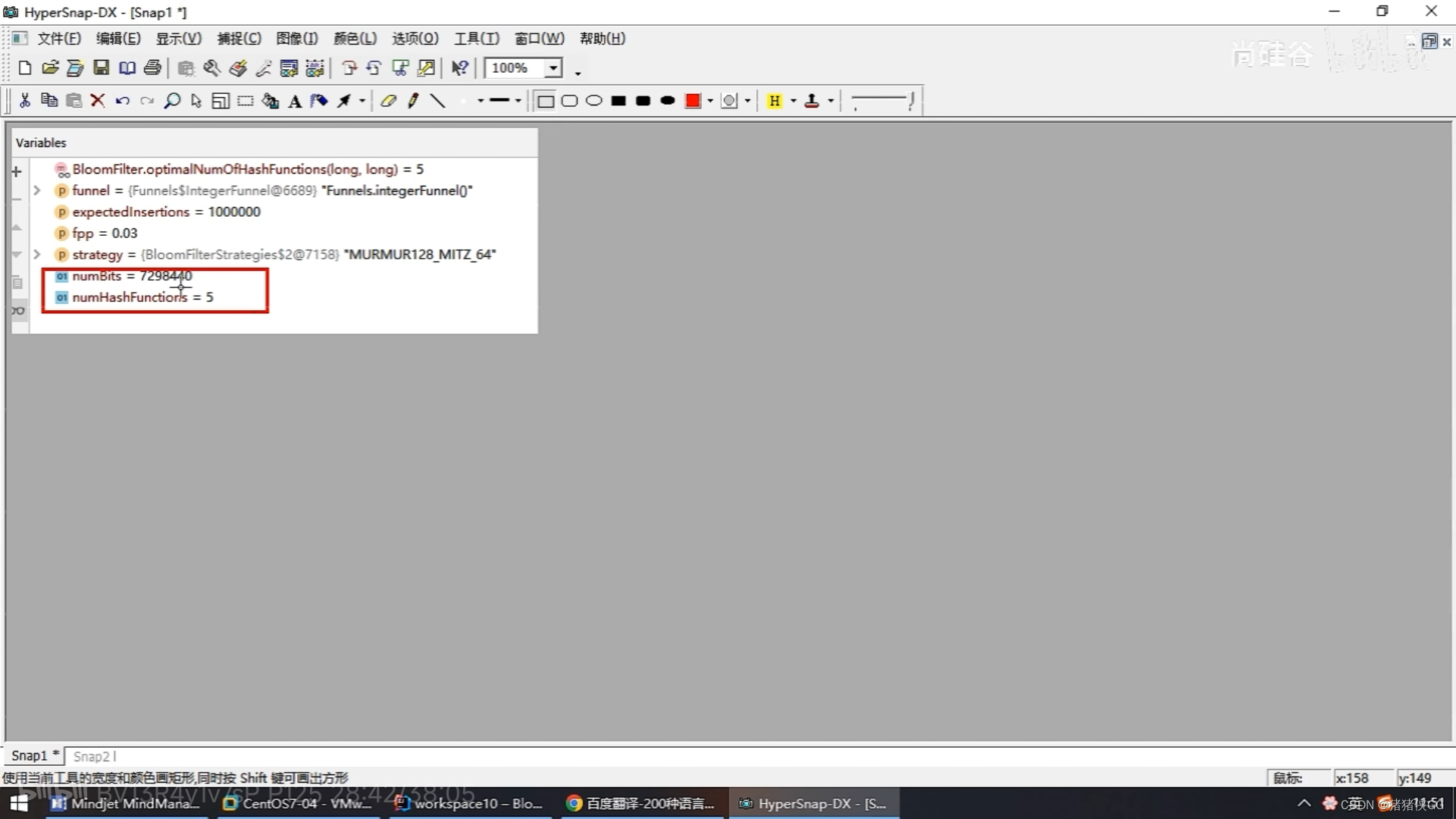Select the stamp tool icon
1456x819 pixels.
point(812,101)
